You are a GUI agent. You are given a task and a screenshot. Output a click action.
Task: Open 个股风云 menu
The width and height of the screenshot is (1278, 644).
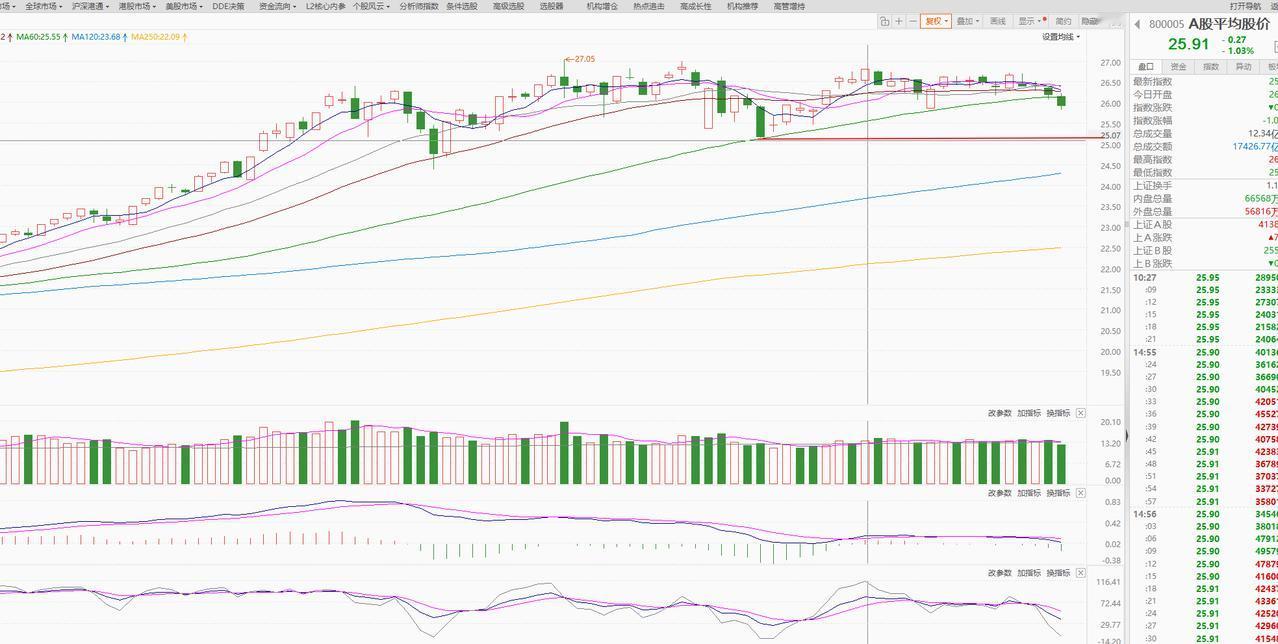click(372, 6)
